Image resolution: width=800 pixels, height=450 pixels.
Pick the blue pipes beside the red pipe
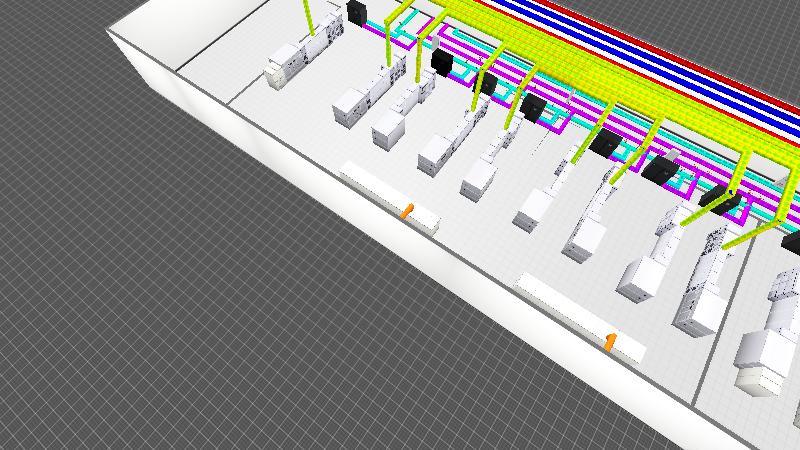(640, 50)
